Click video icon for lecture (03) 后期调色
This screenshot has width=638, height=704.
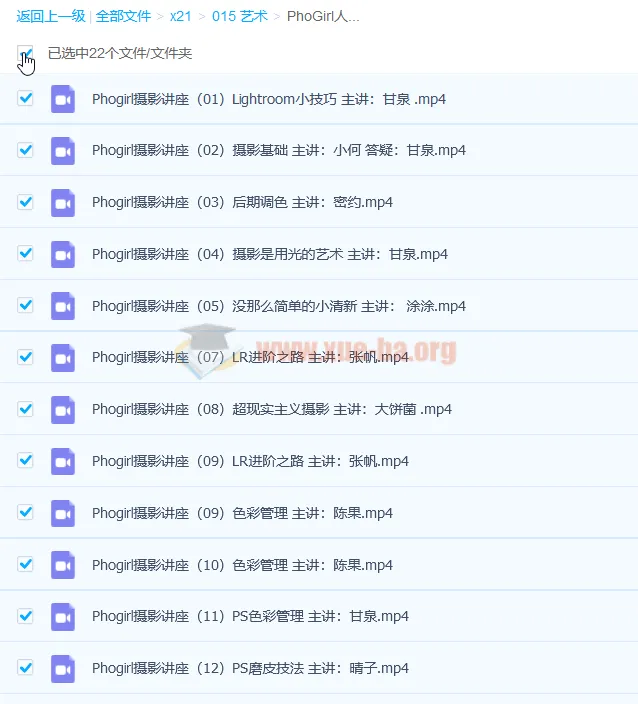[63, 203]
